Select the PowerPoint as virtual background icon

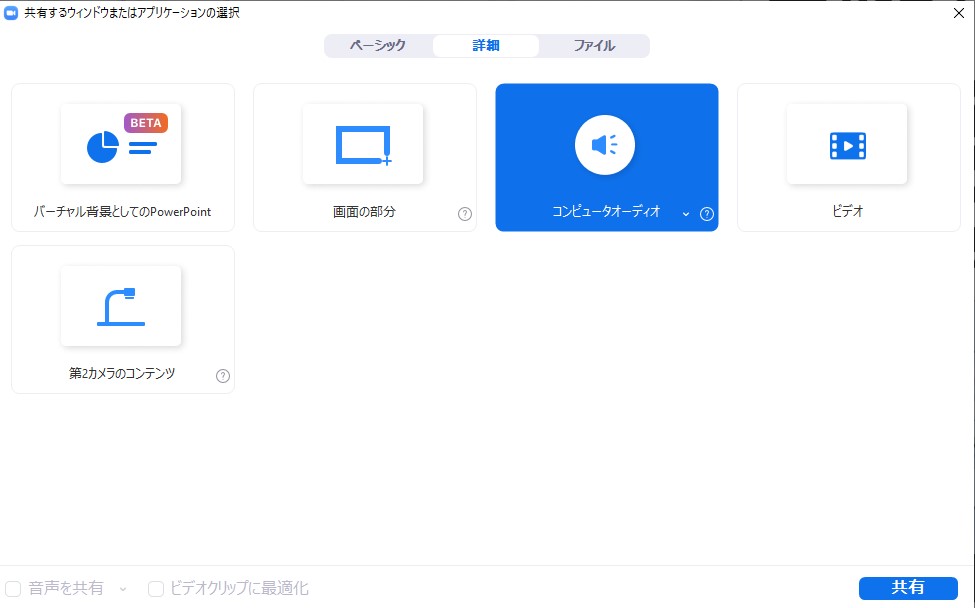pos(121,144)
